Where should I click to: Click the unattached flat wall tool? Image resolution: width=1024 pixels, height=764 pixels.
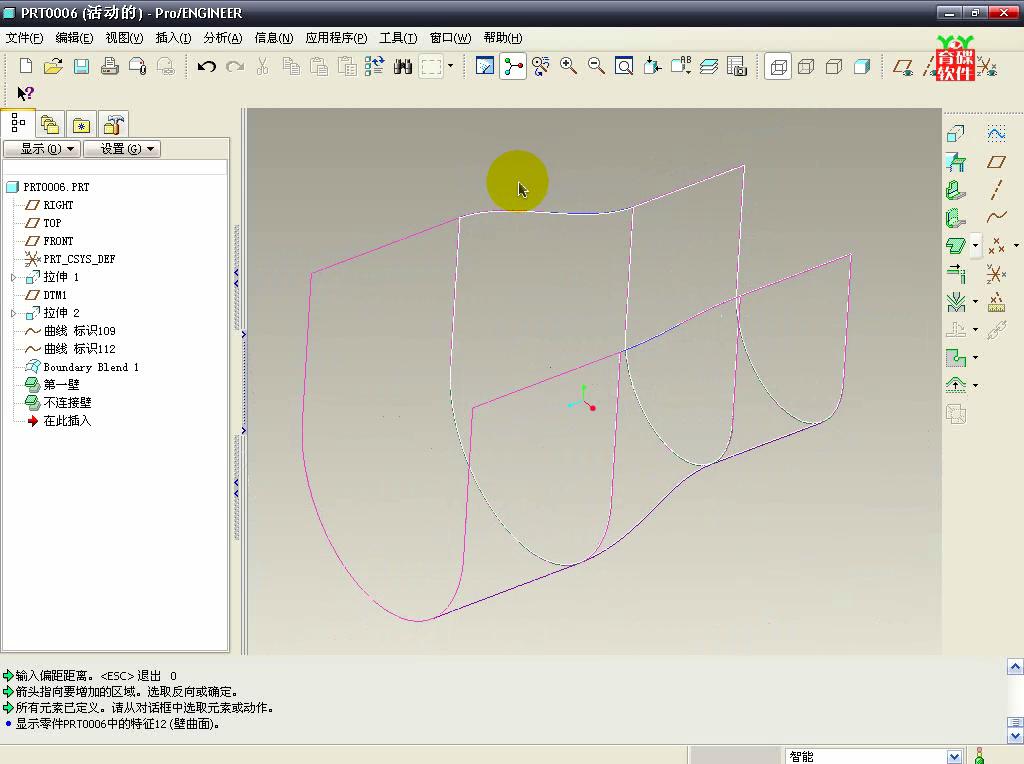(955, 246)
